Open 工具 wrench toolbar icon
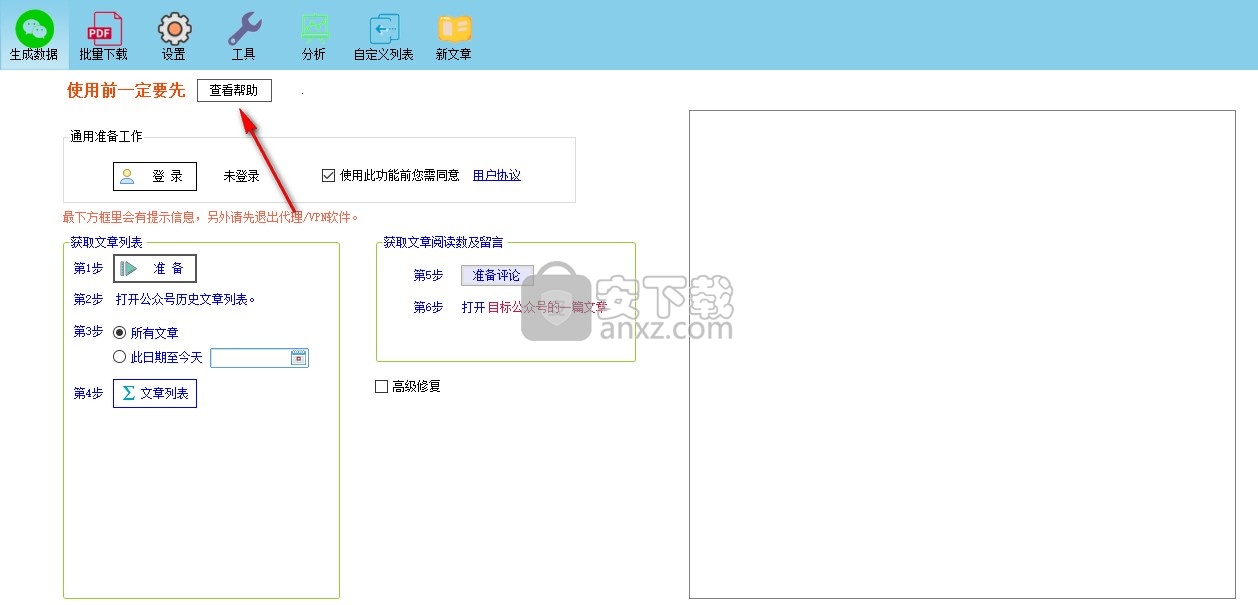 pos(244,36)
